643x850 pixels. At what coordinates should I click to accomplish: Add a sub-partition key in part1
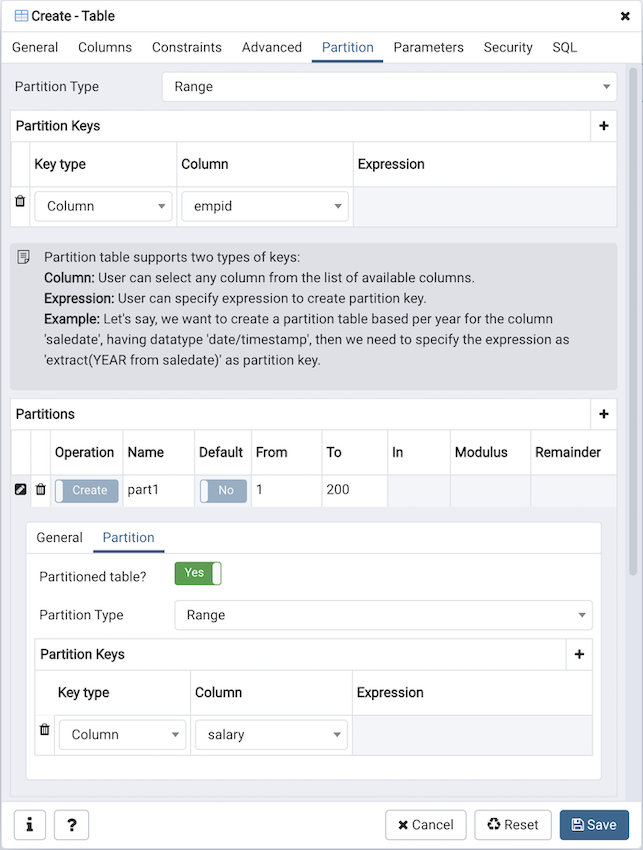tap(579, 654)
